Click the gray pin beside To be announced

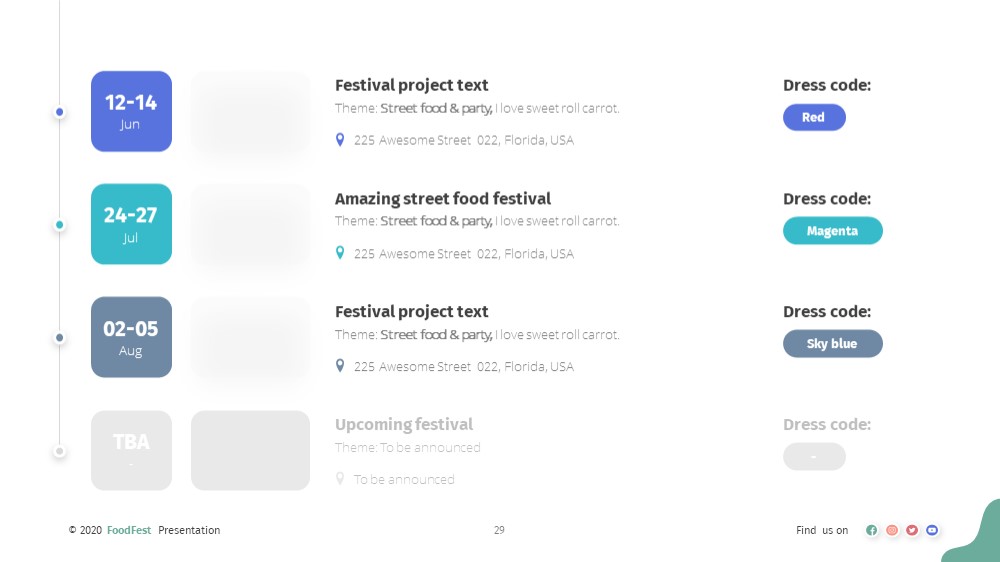coord(340,478)
